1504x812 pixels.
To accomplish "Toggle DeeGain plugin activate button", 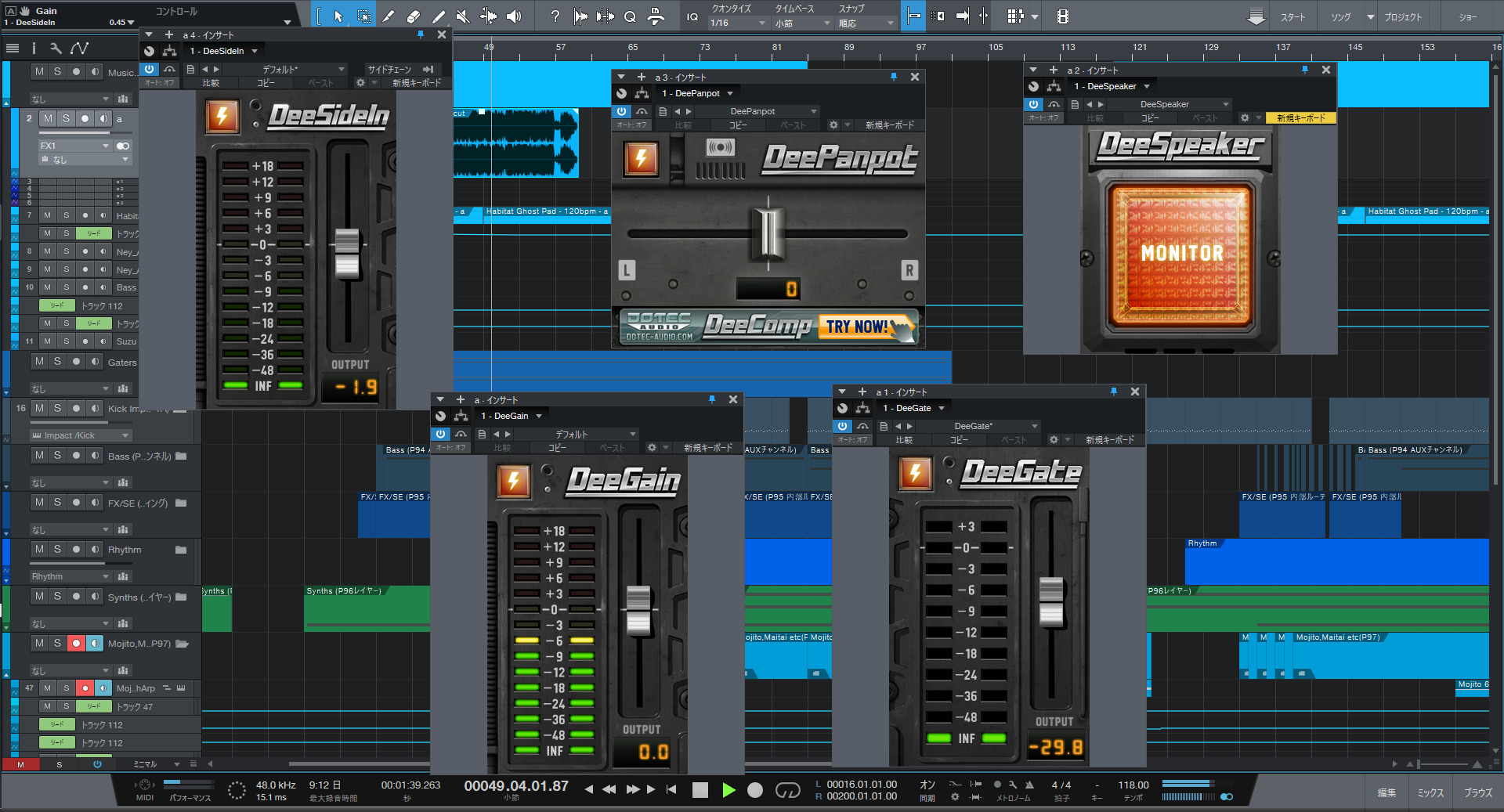I will 441,434.
